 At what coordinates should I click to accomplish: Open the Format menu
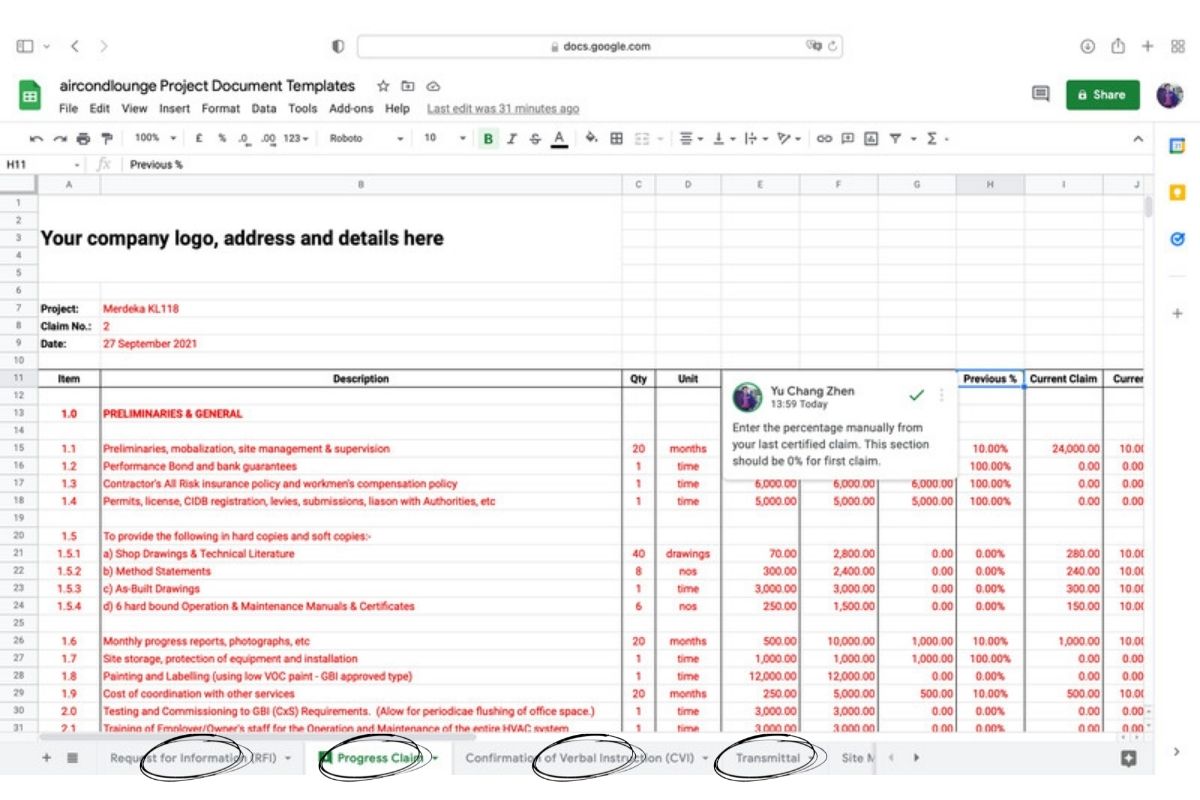coord(221,108)
